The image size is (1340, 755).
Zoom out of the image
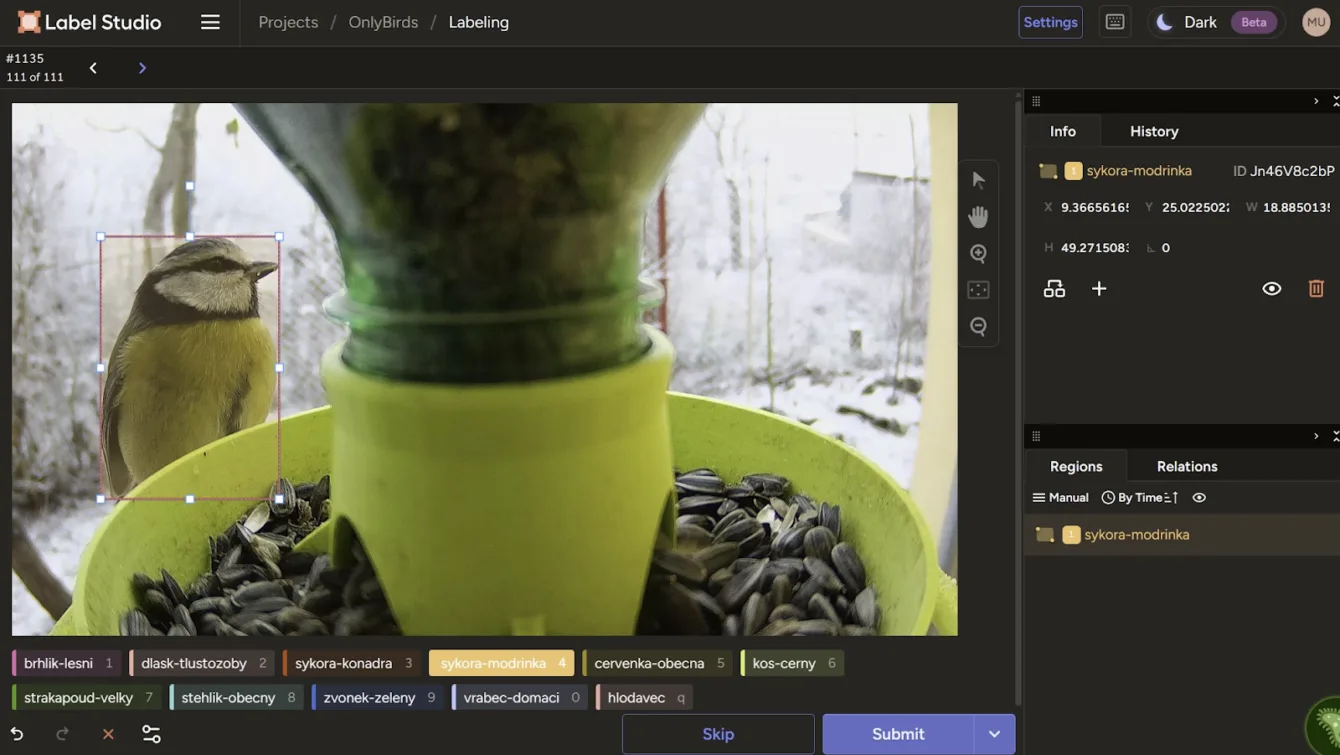tap(978, 327)
